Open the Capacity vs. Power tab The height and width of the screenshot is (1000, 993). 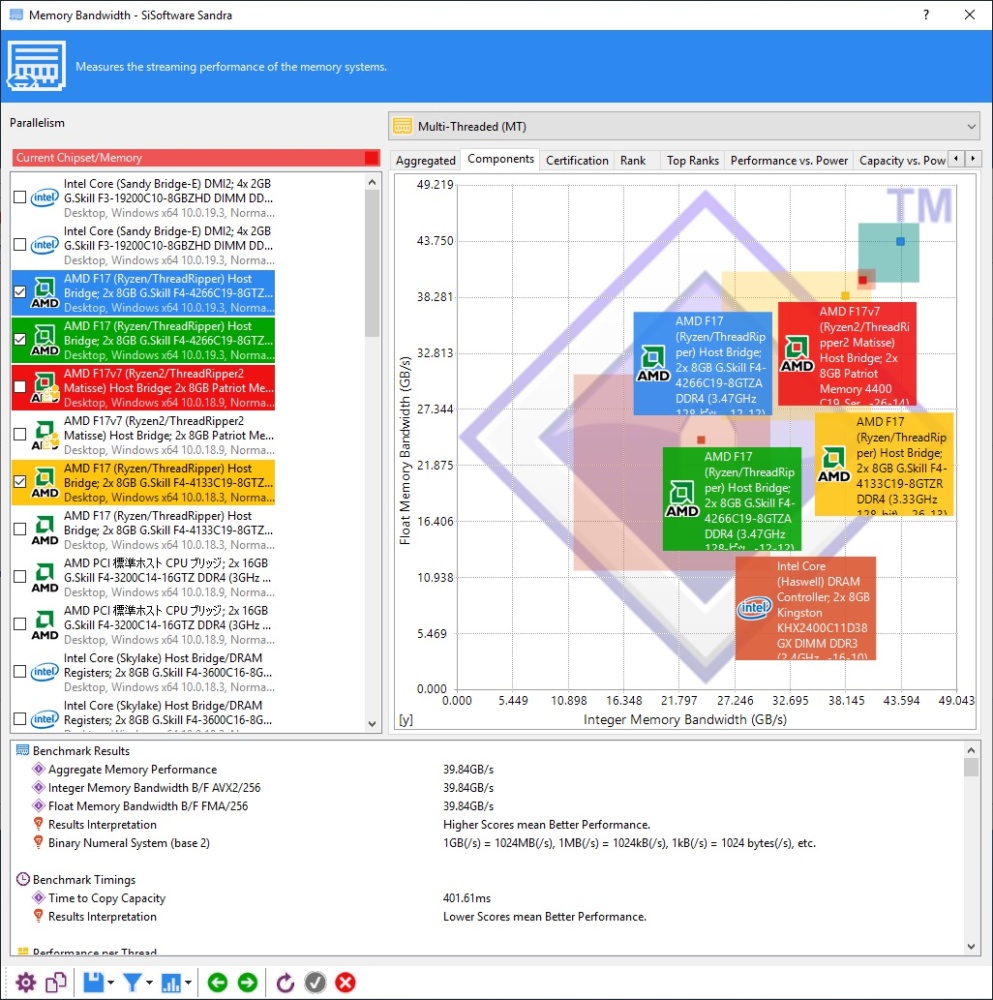902,161
